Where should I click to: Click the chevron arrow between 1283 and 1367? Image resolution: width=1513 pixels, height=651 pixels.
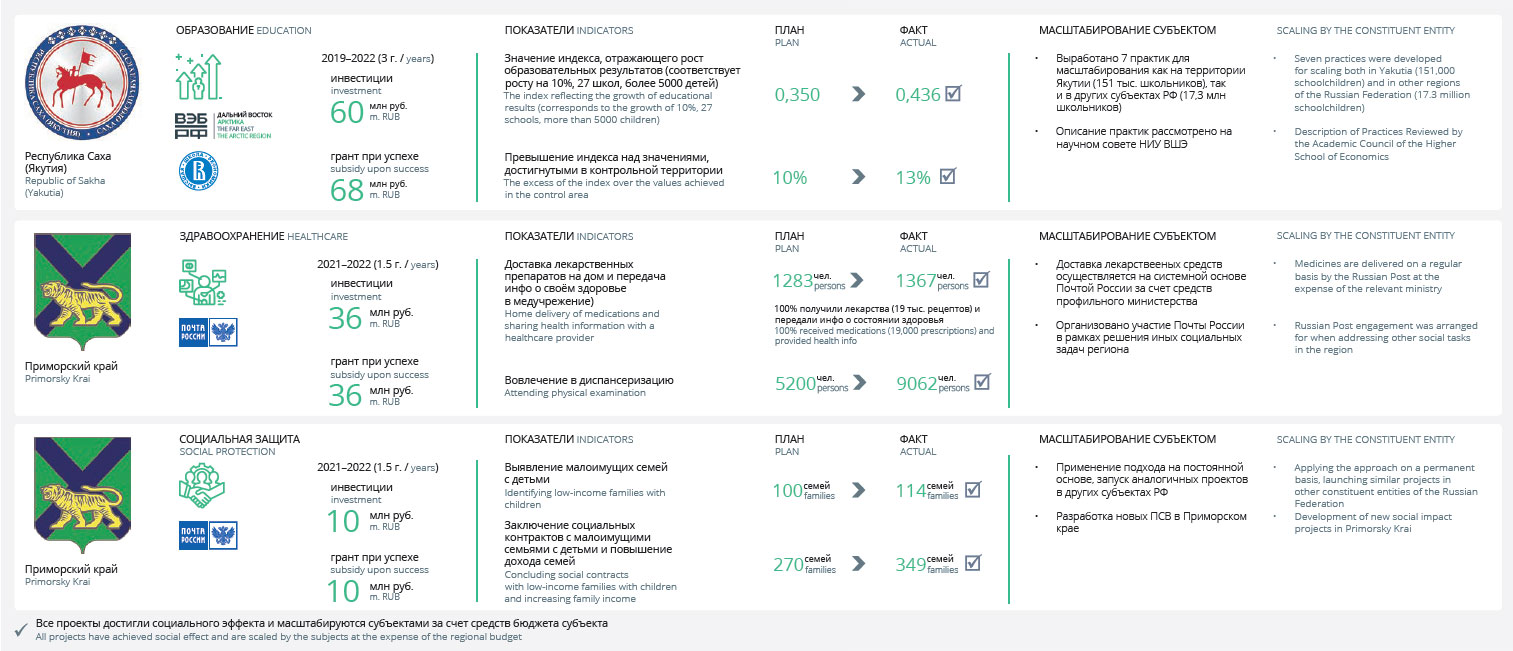click(858, 280)
